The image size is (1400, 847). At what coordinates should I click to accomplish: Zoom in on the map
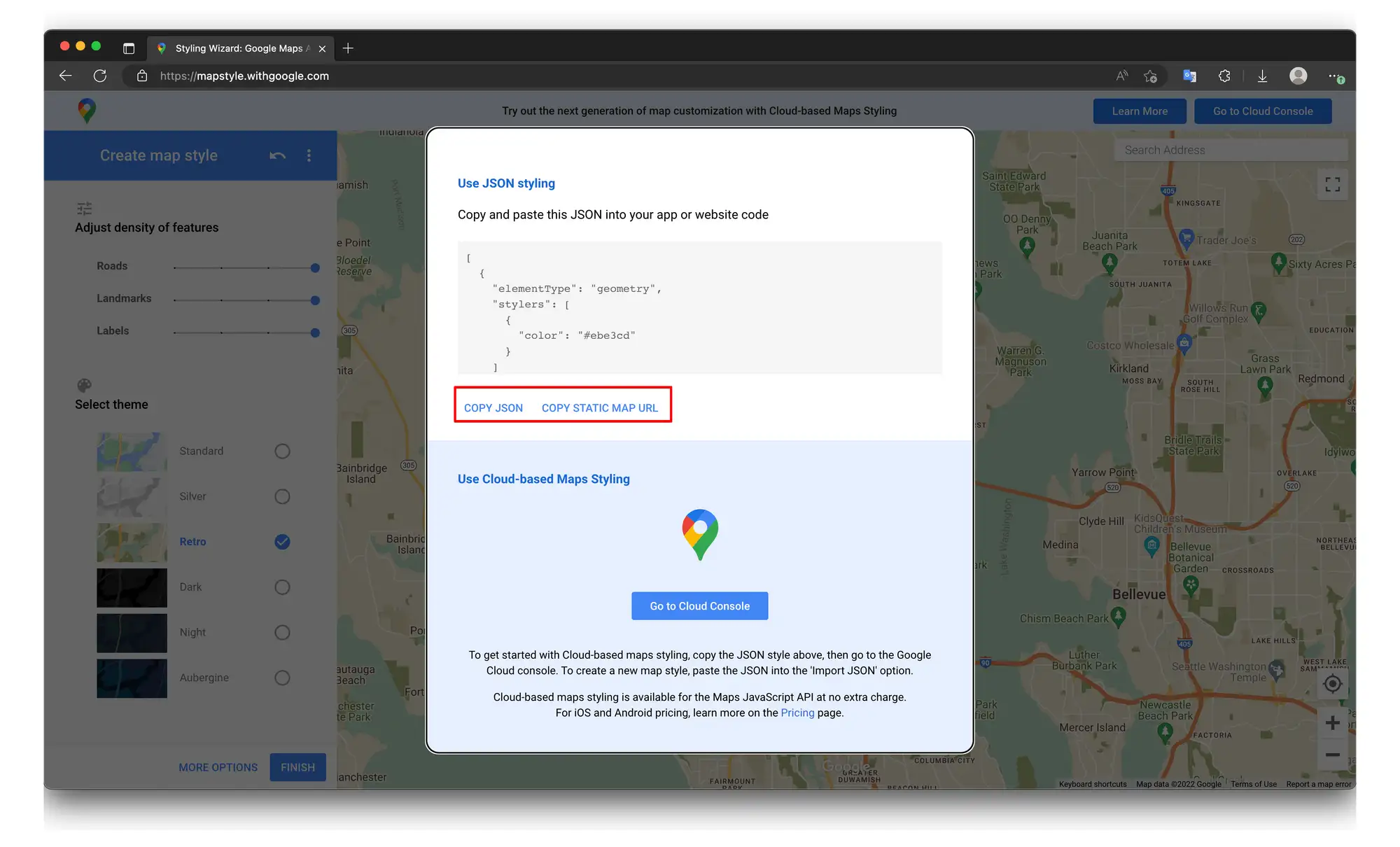[1332, 722]
